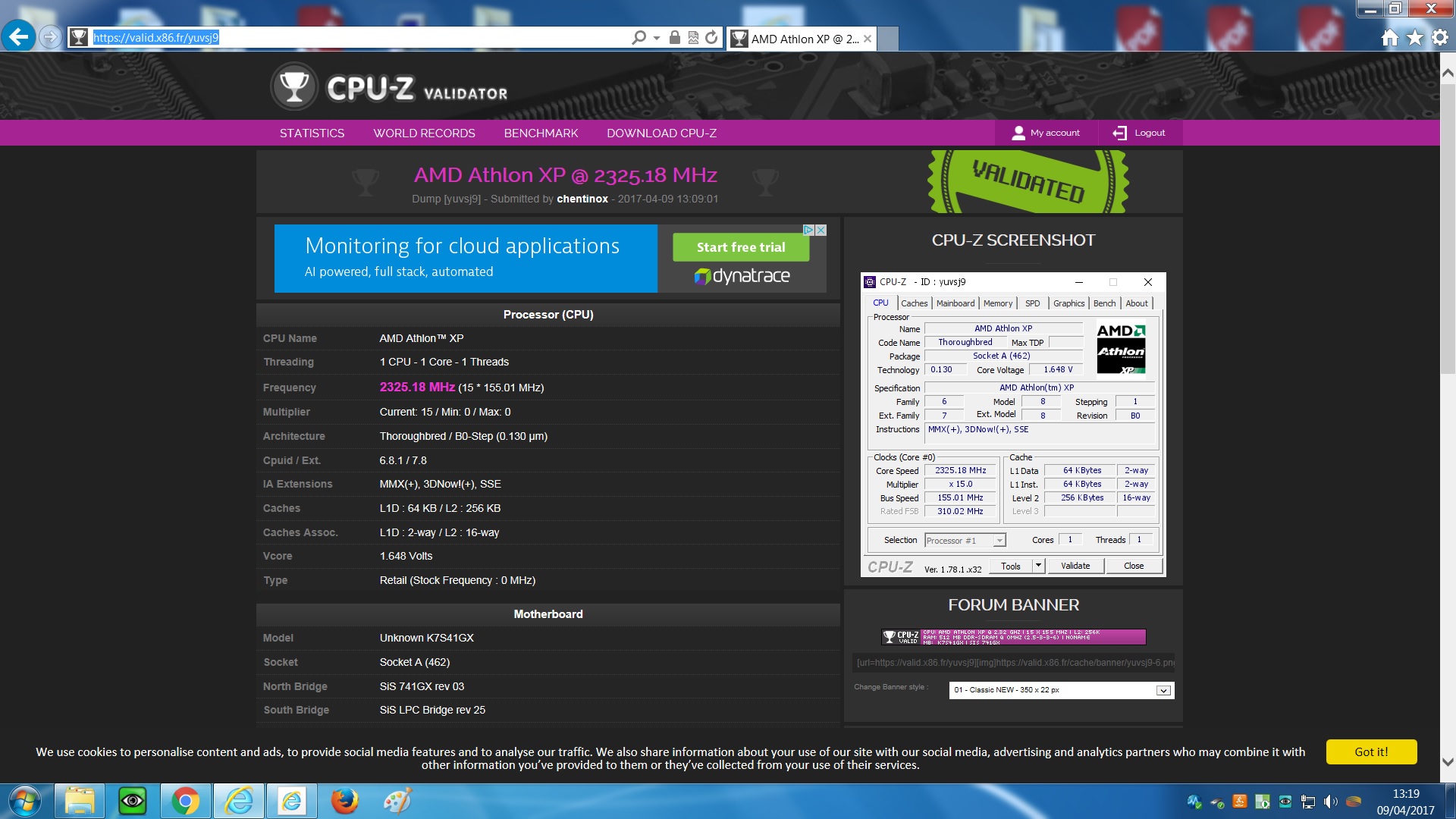1456x819 pixels.
Task: Open the Change Banner style dropdown
Action: (x=1061, y=690)
